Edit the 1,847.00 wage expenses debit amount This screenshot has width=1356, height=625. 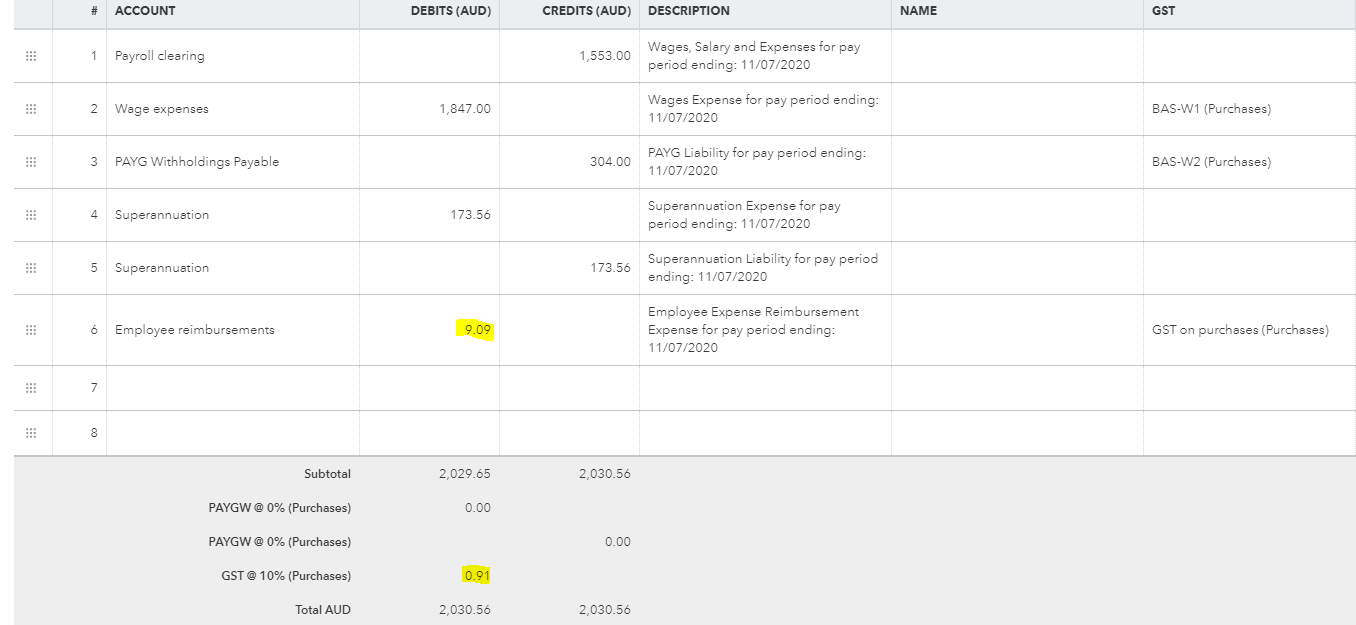point(463,109)
